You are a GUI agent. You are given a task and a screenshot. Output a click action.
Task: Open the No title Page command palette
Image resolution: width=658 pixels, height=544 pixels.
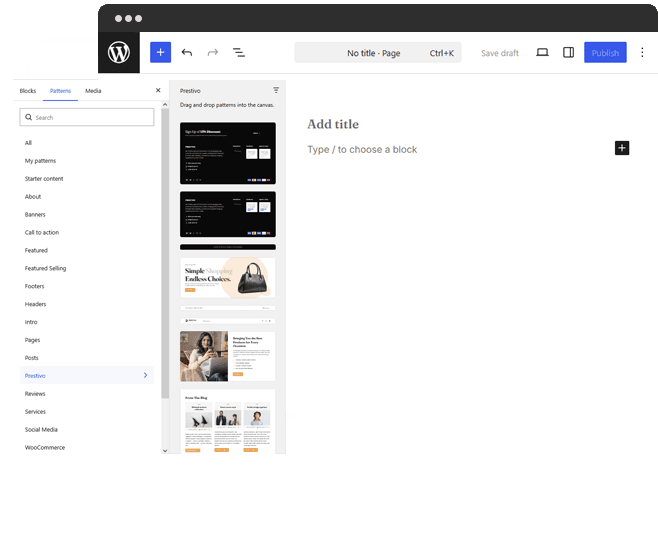click(378, 52)
